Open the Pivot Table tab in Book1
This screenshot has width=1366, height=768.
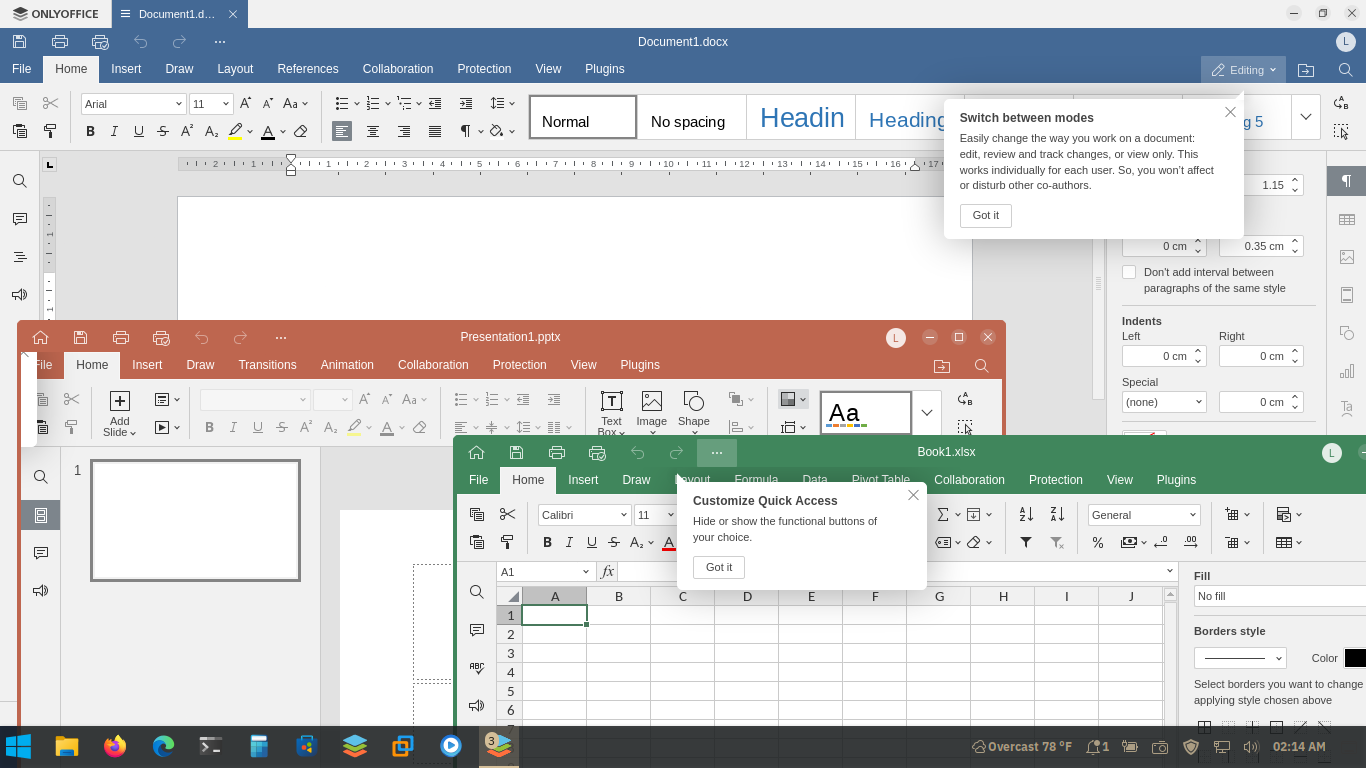[x=881, y=480]
